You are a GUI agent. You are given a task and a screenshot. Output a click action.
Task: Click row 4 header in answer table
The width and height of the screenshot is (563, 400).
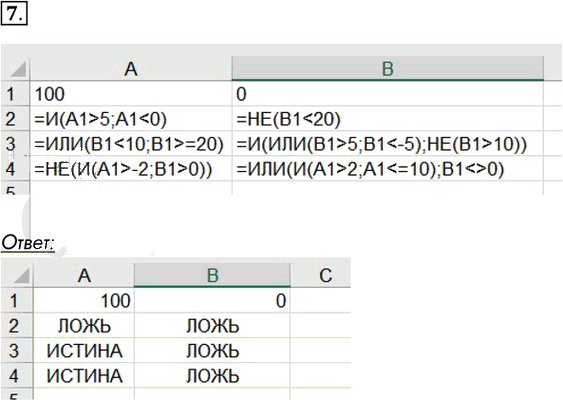click(x=14, y=376)
